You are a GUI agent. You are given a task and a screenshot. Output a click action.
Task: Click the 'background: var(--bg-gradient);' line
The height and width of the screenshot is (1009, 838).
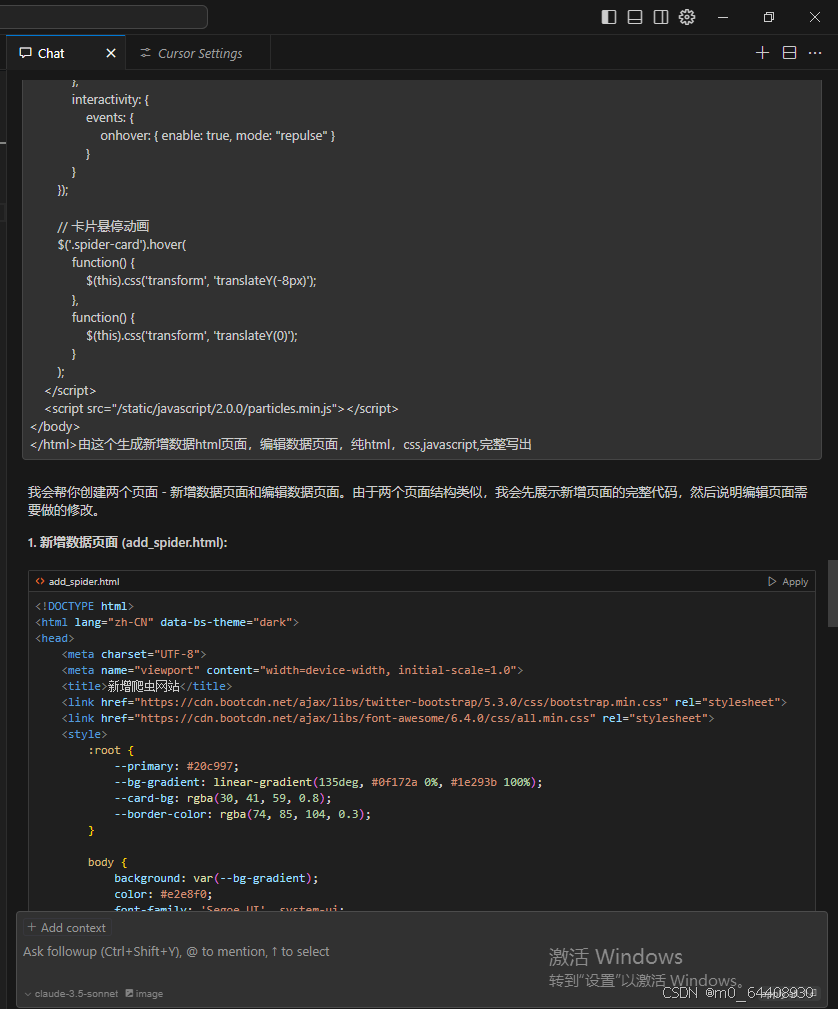tap(216, 878)
